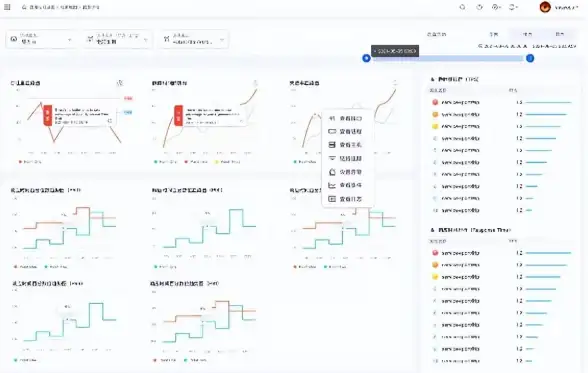Choose the first context menu entry with binoculars icon
Image resolution: width=588 pixels, height=373 pixels.
(x=348, y=118)
